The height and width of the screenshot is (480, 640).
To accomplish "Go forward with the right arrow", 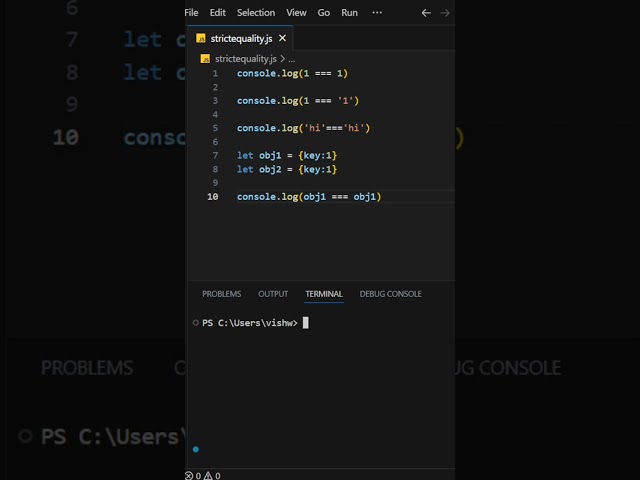I will click(x=445, y=13).
